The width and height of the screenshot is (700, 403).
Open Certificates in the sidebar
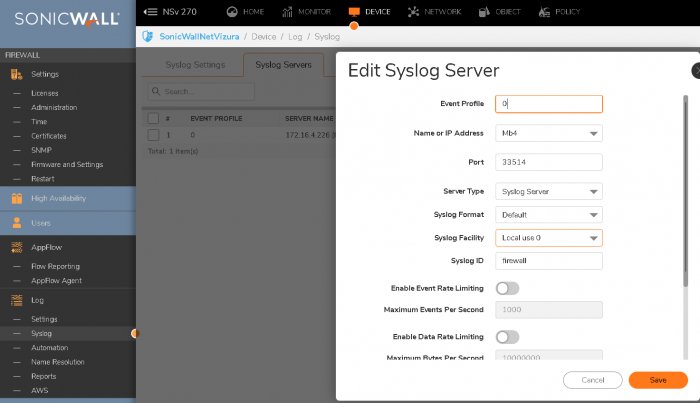point(49,136)
